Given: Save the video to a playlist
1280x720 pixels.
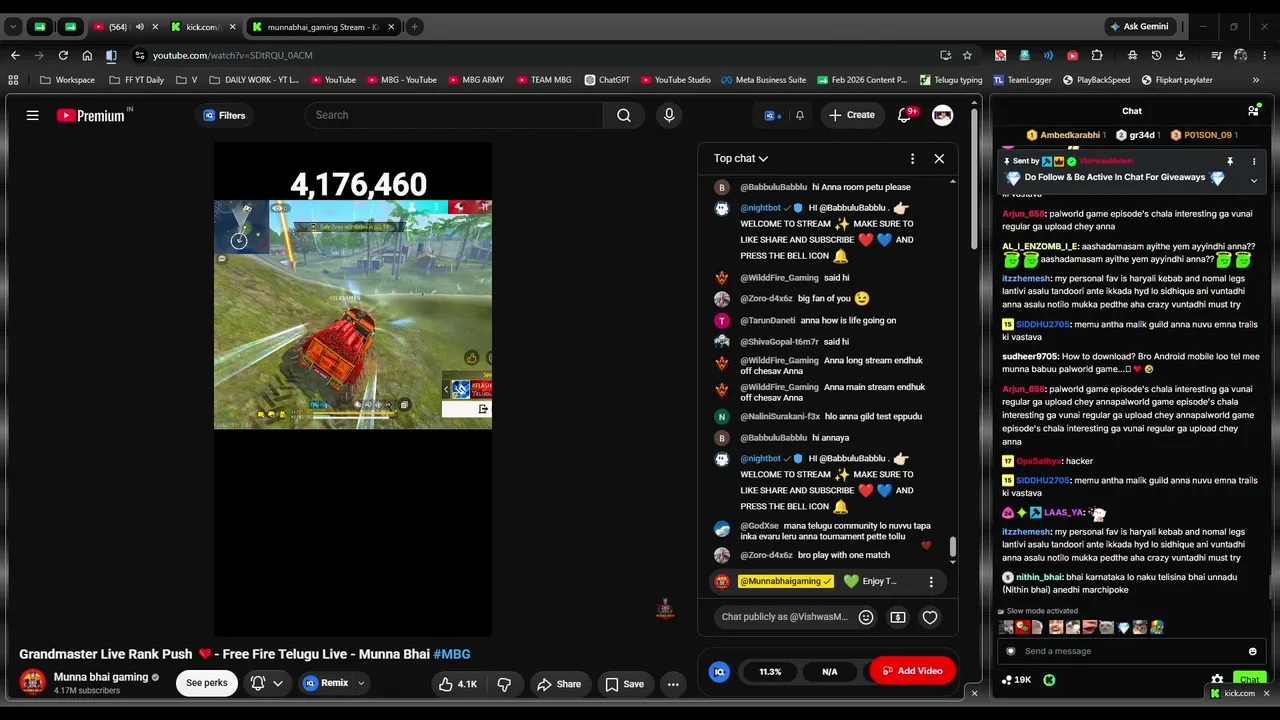Looking at the screenshot, I should pos(624,684).
